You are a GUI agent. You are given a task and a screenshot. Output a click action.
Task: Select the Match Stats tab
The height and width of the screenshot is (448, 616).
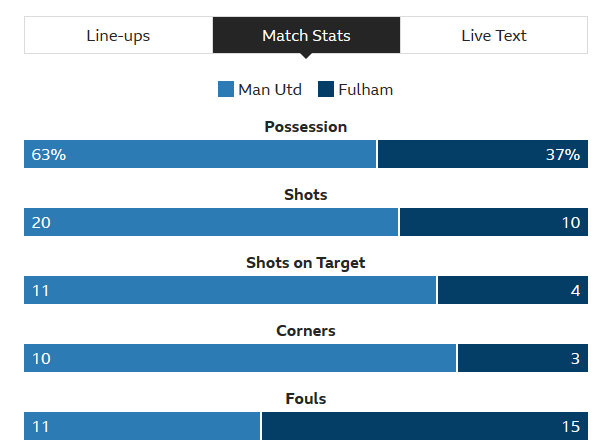tap(306, 35)
